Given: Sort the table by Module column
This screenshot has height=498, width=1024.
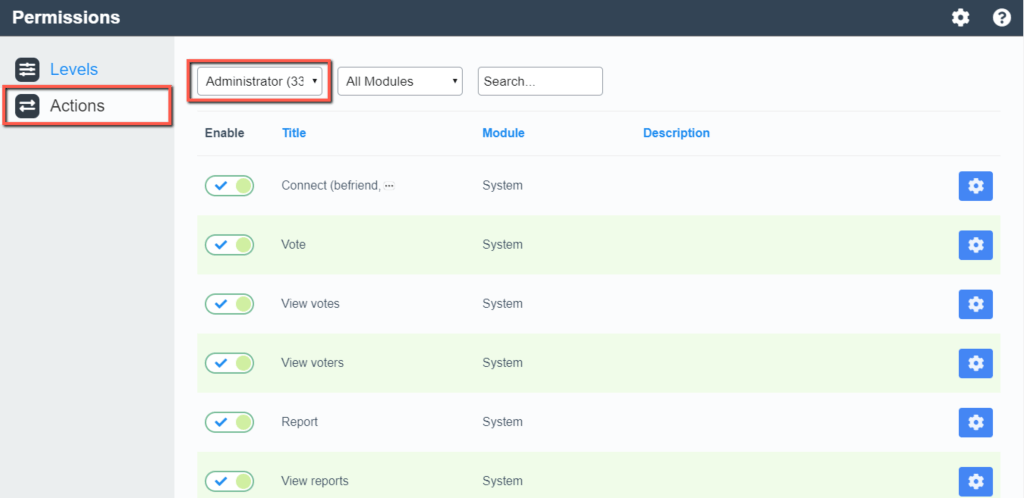Looking at the screenshot, I should [504, 133].
